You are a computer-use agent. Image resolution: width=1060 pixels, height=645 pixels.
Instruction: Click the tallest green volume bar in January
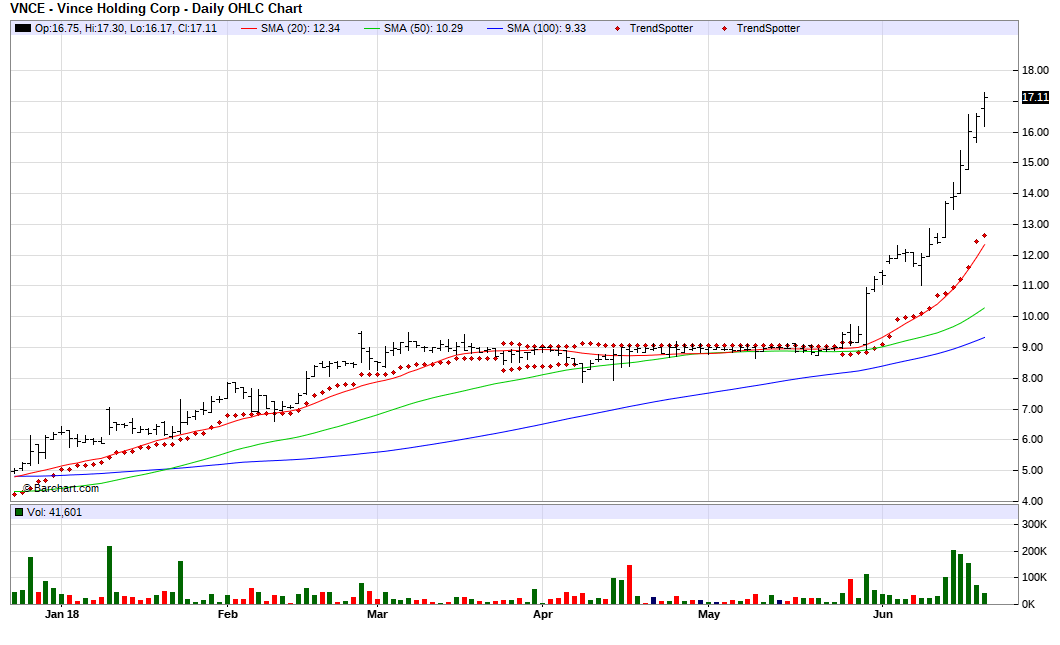[x=110, y=575]
